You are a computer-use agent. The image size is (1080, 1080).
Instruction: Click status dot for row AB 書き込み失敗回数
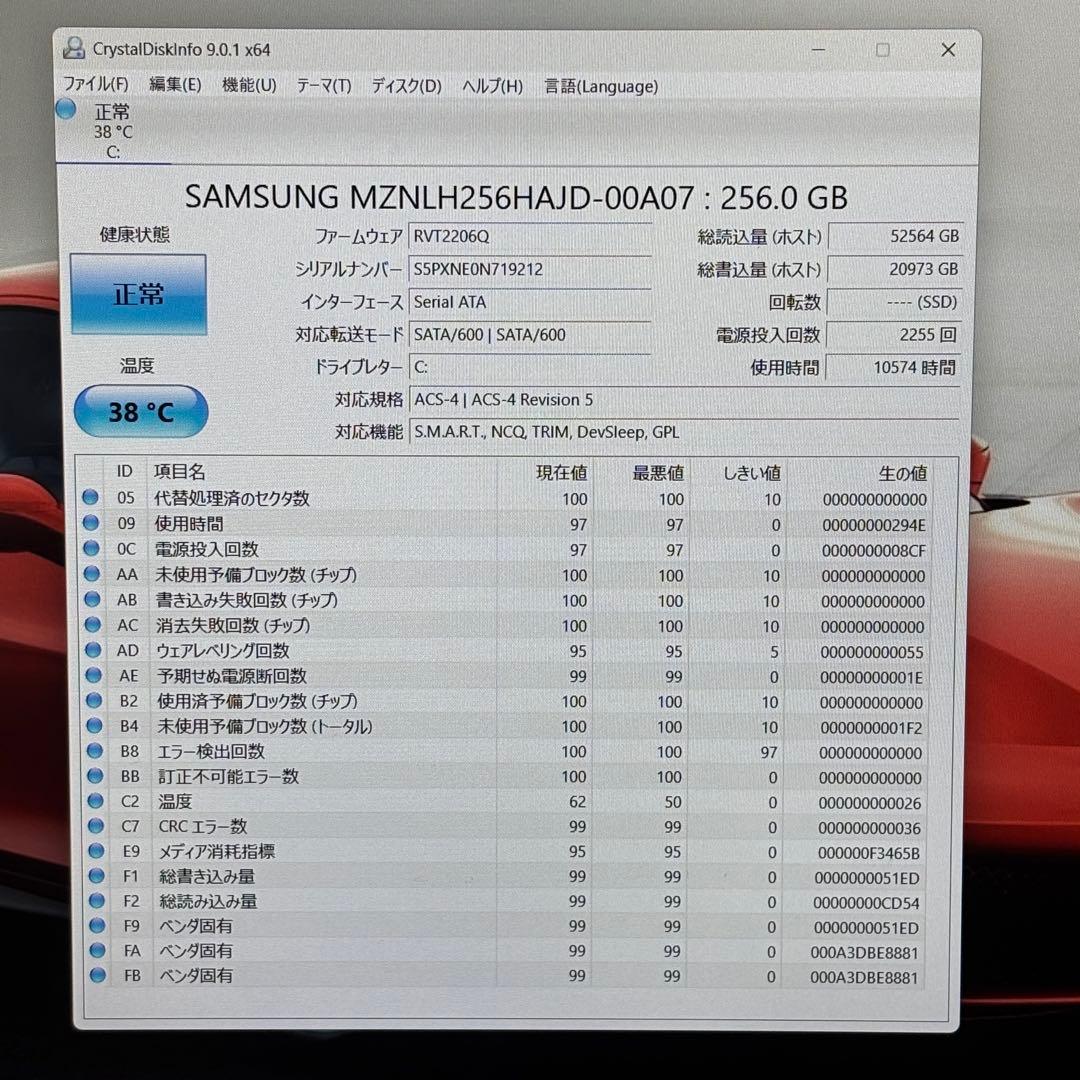pos(92,599)
